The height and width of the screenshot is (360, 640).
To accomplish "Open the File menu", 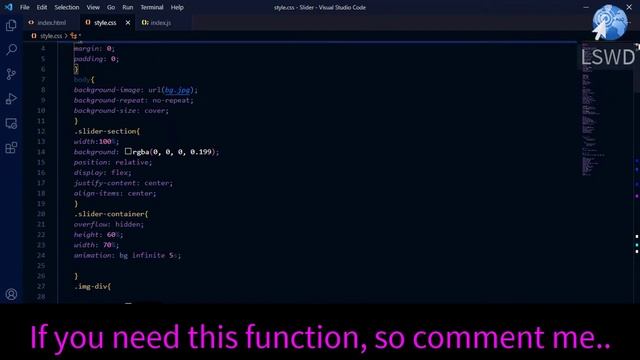I will [x=24, y=7].
